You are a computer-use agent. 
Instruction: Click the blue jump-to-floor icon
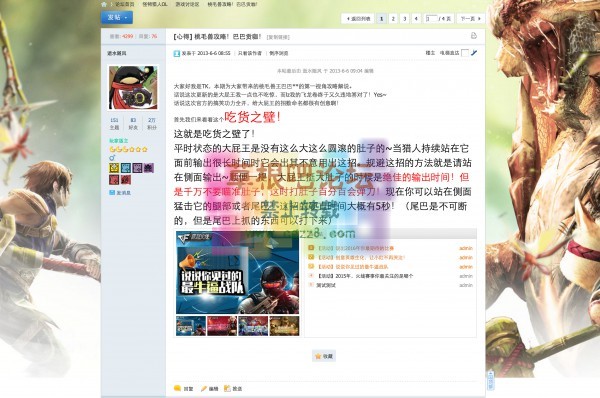[x=474, y=53]
